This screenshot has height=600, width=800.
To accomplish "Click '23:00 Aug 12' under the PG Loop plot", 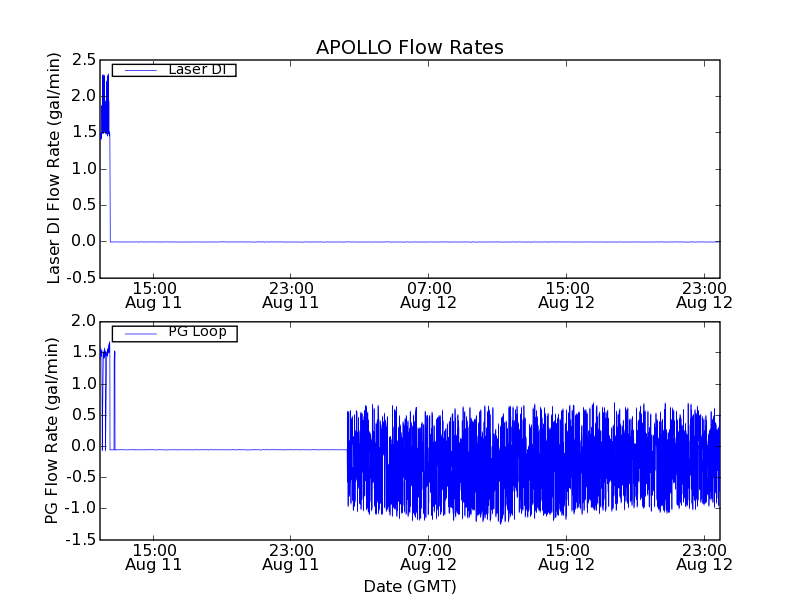I will (704, 558).
